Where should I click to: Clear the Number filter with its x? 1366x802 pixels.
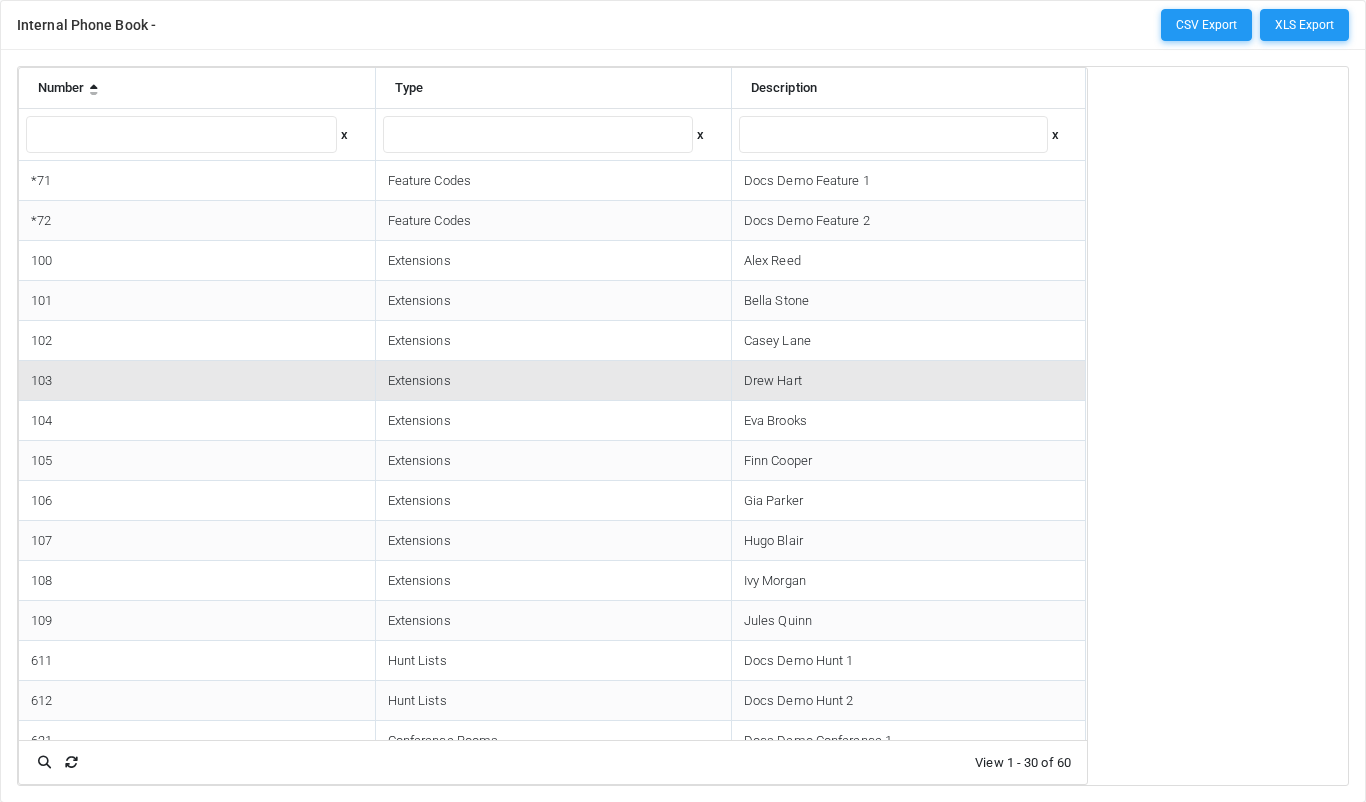[344, 135]
